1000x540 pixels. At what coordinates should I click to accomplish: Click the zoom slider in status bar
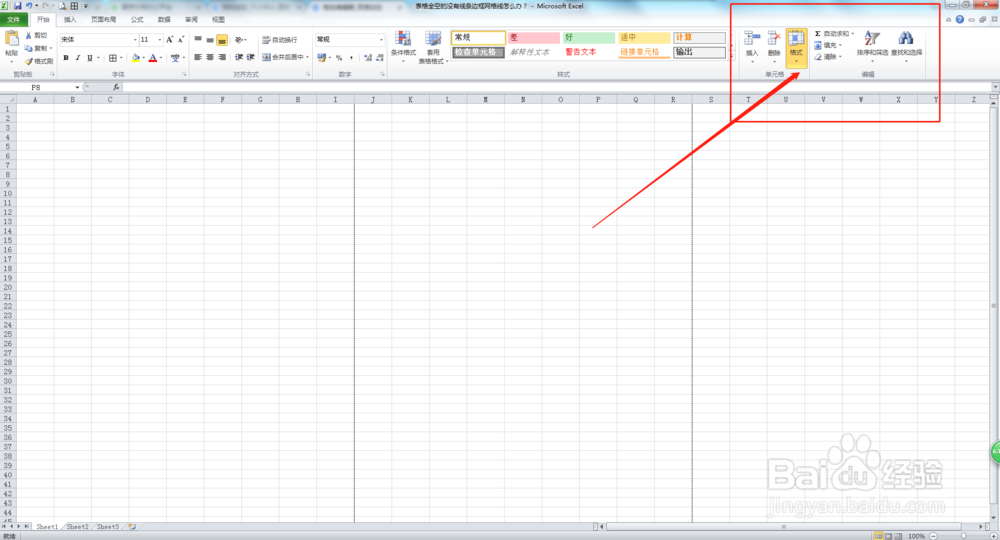click(x=964, y=536)
